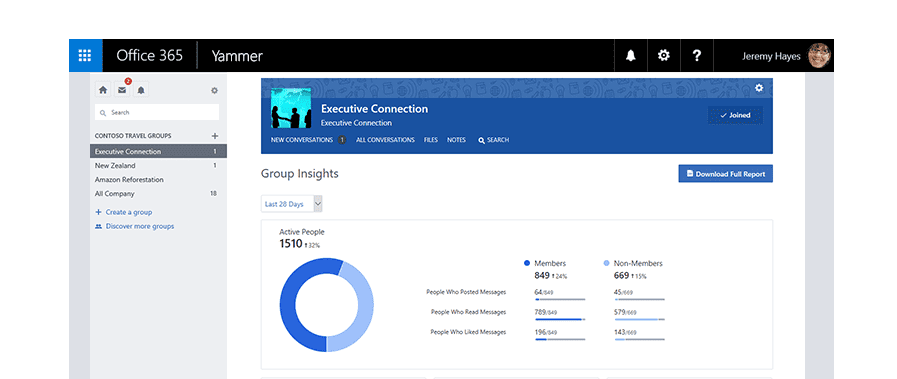Click Download Full Report button
The image size is (897, 379).
[x=725, y=174]
